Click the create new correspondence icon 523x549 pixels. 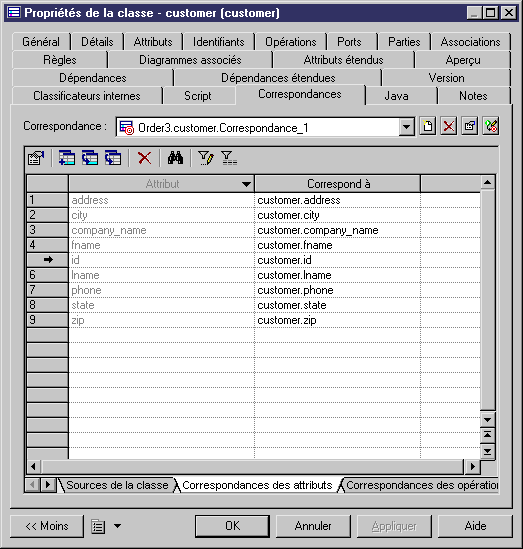coord(427,126)
